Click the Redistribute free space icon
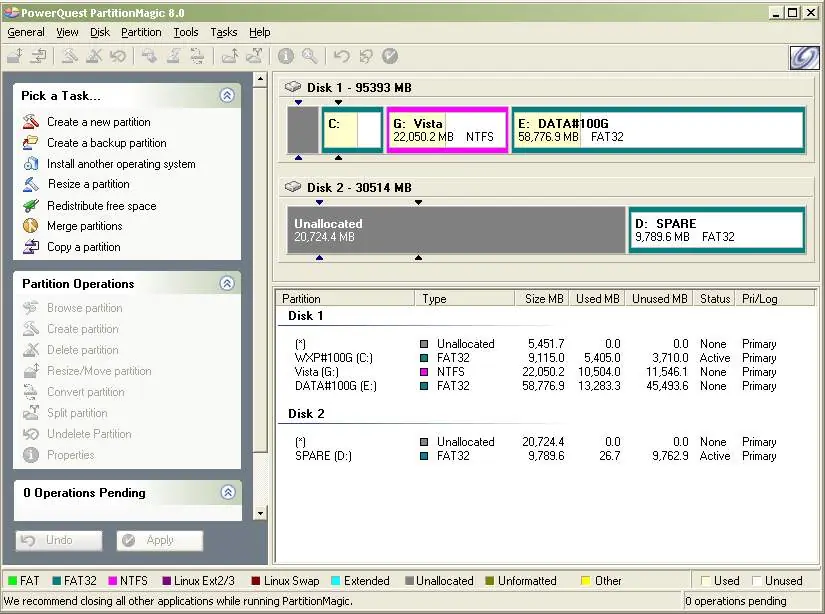 pos(30,206)
